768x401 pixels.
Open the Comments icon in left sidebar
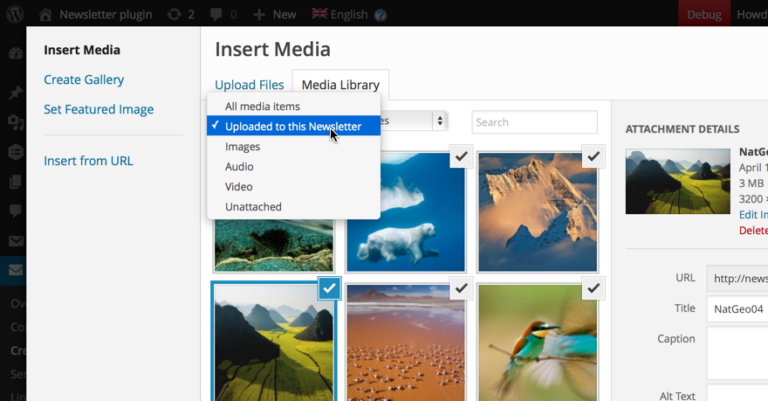pyautogui.click(x=16, y=211)
